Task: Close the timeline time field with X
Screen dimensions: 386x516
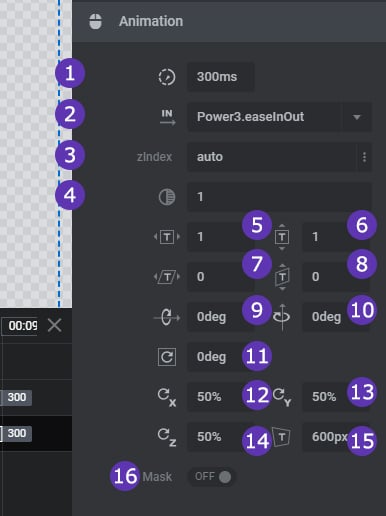Action: click(x=54, y=325)
